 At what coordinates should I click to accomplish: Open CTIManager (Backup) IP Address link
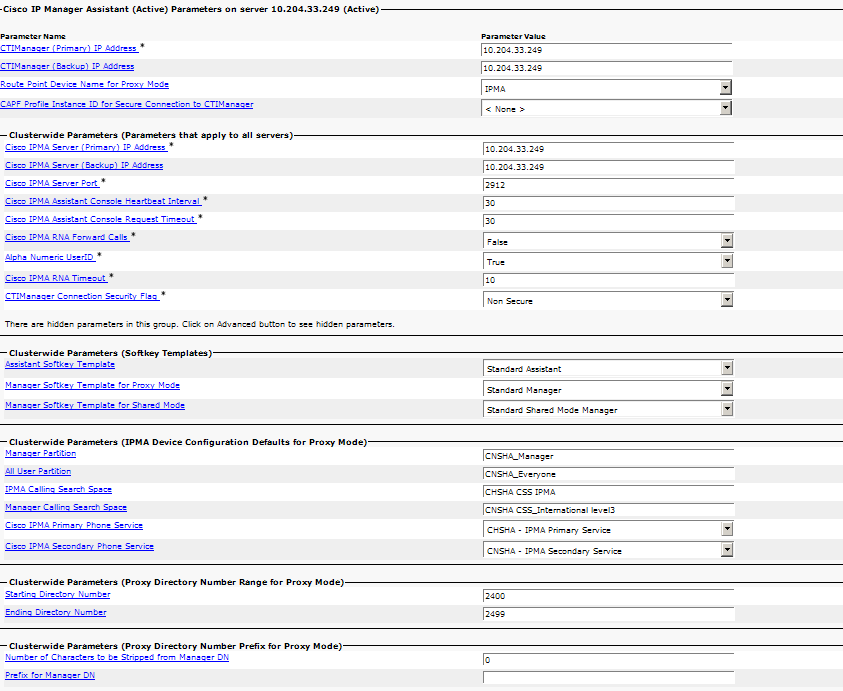67,66
